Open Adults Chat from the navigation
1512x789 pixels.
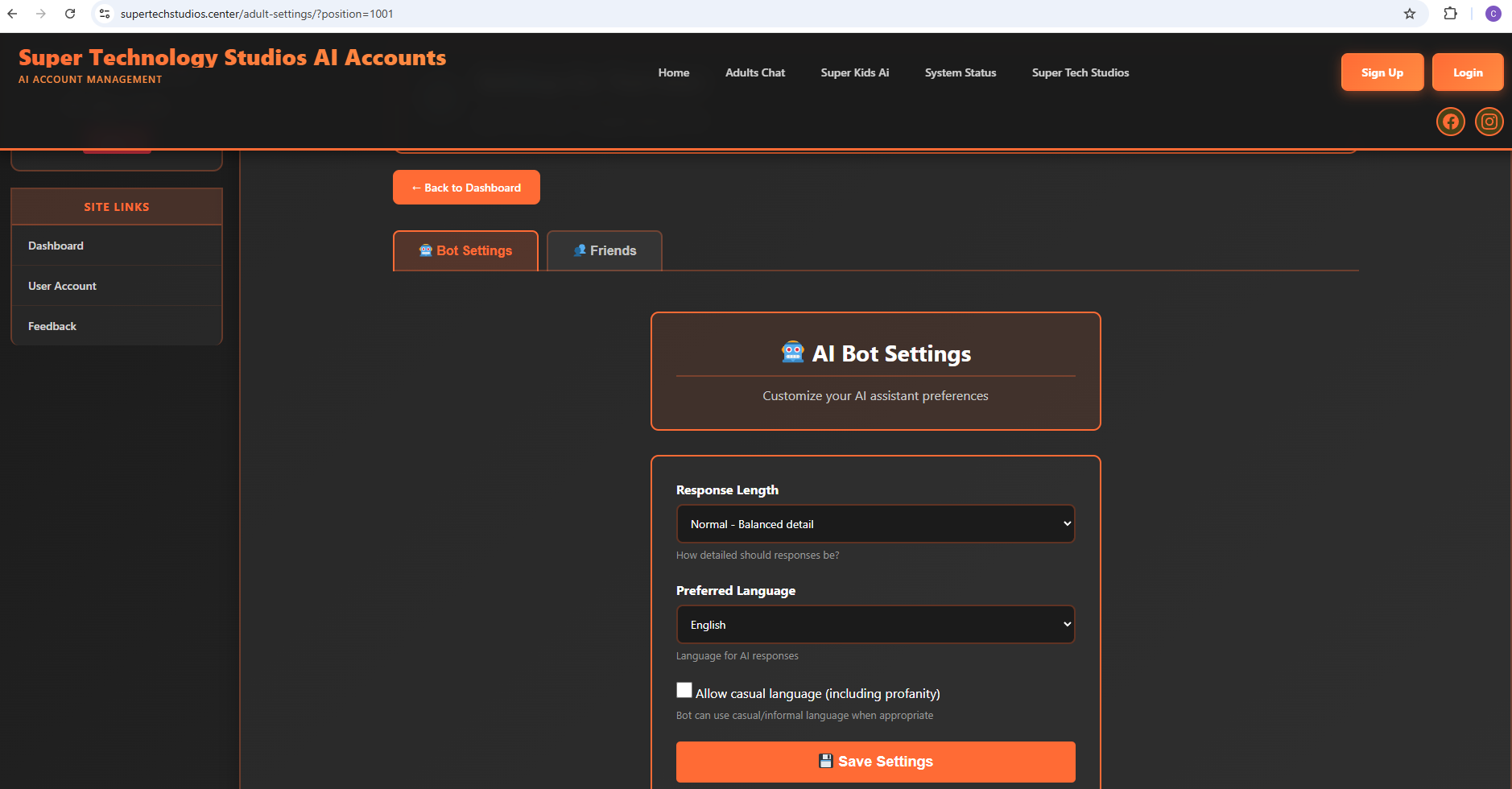[x=755, y=72]
